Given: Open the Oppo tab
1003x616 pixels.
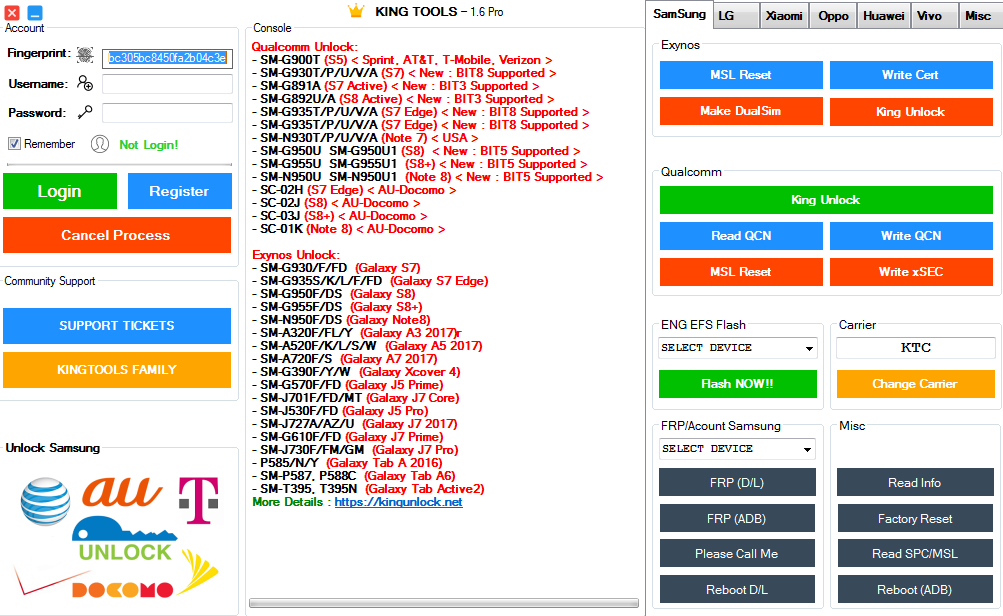Looking at the screenshot, I should click(x=833, y=16).
